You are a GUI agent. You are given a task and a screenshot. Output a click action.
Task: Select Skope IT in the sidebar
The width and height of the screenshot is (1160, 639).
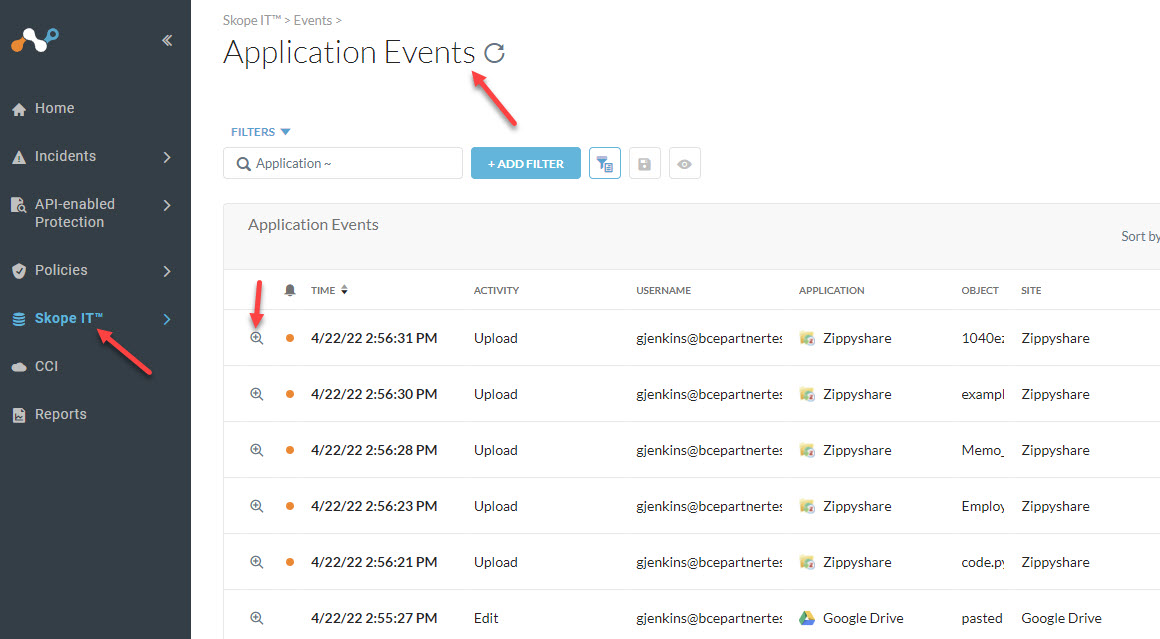pos(69,318)
